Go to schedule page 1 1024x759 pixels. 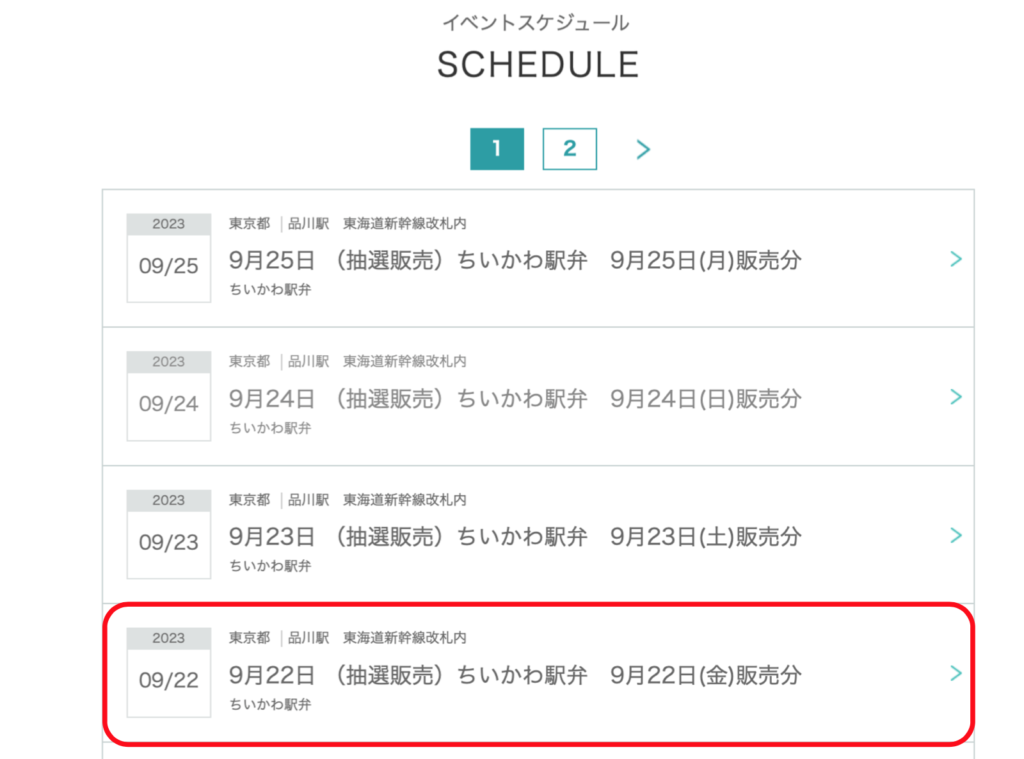[497, 149]
